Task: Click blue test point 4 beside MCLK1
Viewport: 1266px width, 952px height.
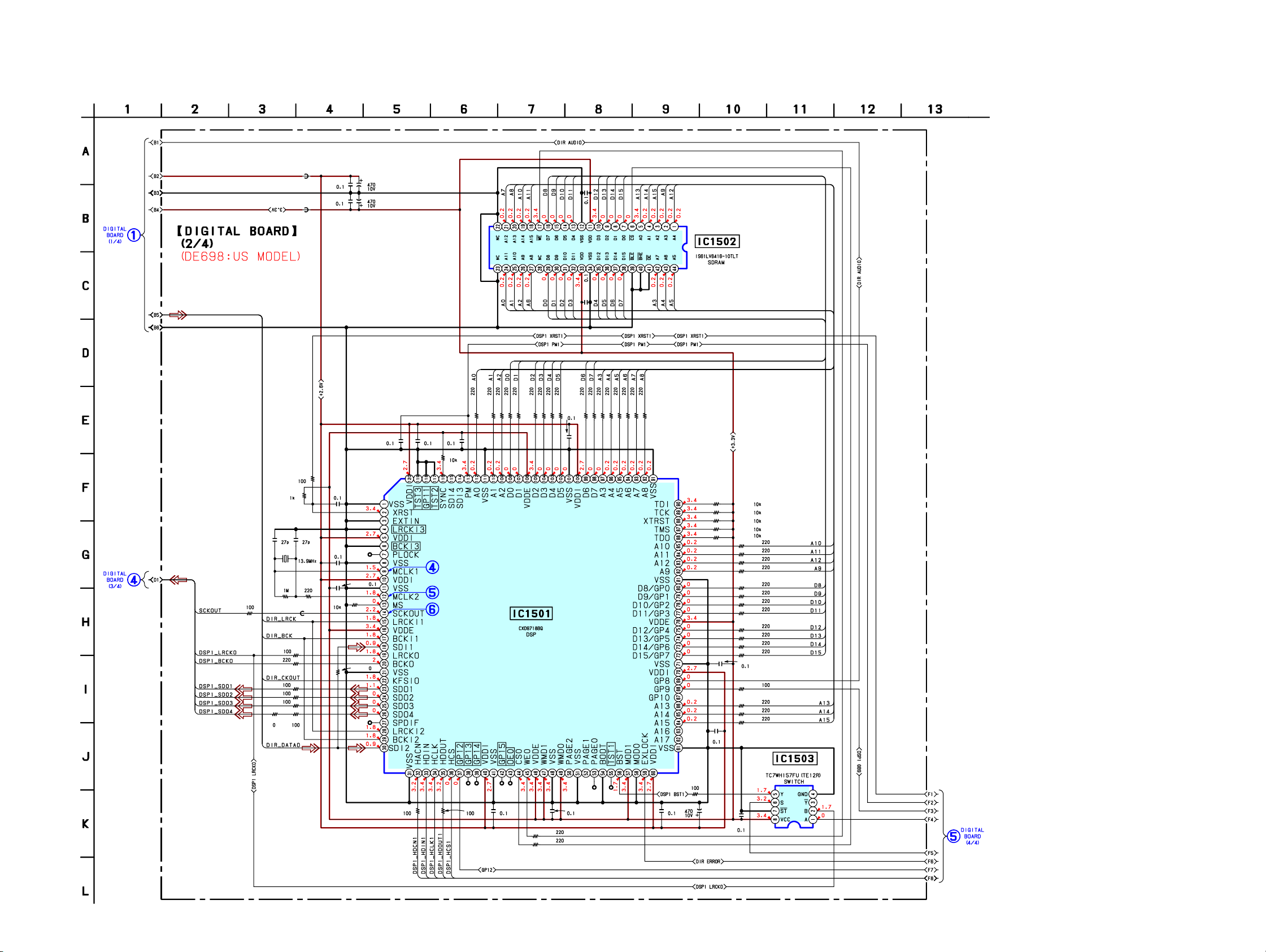Action: click(432, 567)
